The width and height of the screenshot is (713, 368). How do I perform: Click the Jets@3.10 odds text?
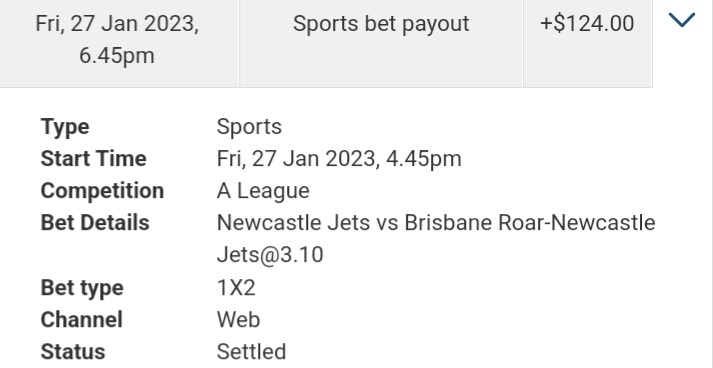(x=270, y=255)
